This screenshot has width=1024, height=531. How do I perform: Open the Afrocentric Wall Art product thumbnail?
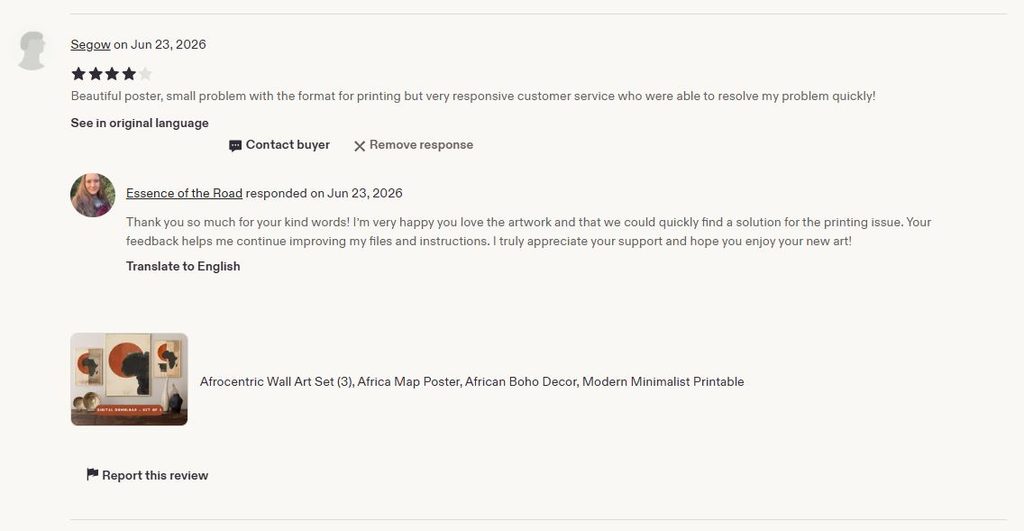129,379
